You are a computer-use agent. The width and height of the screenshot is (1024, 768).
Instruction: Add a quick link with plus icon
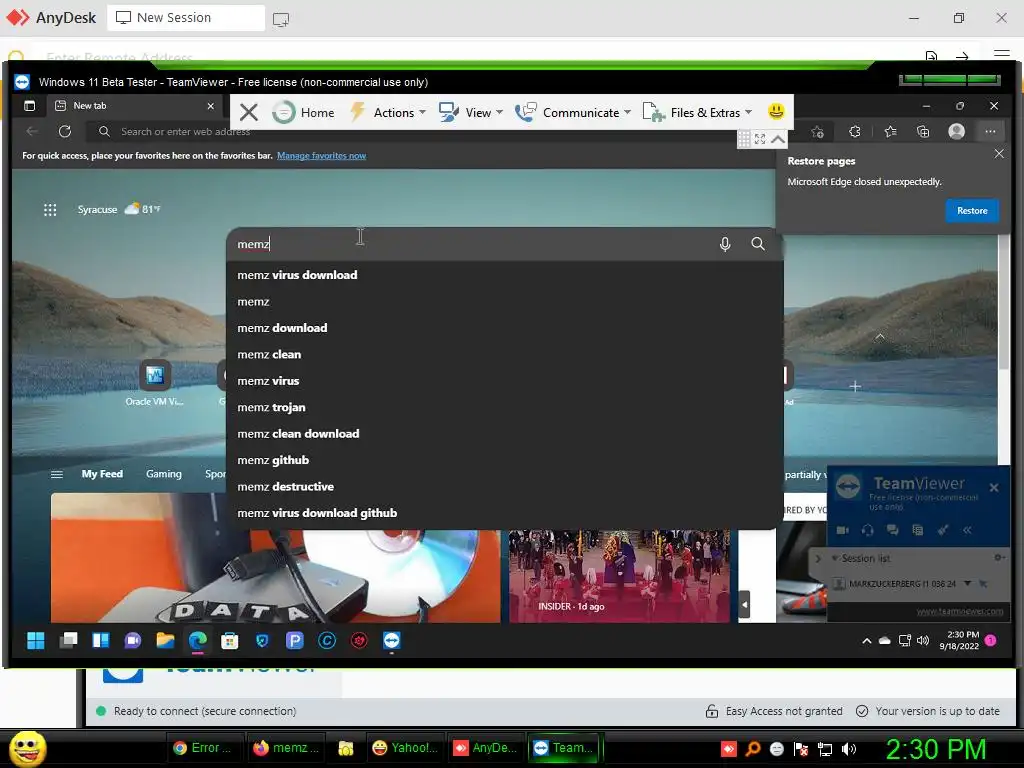pos(855,387)
